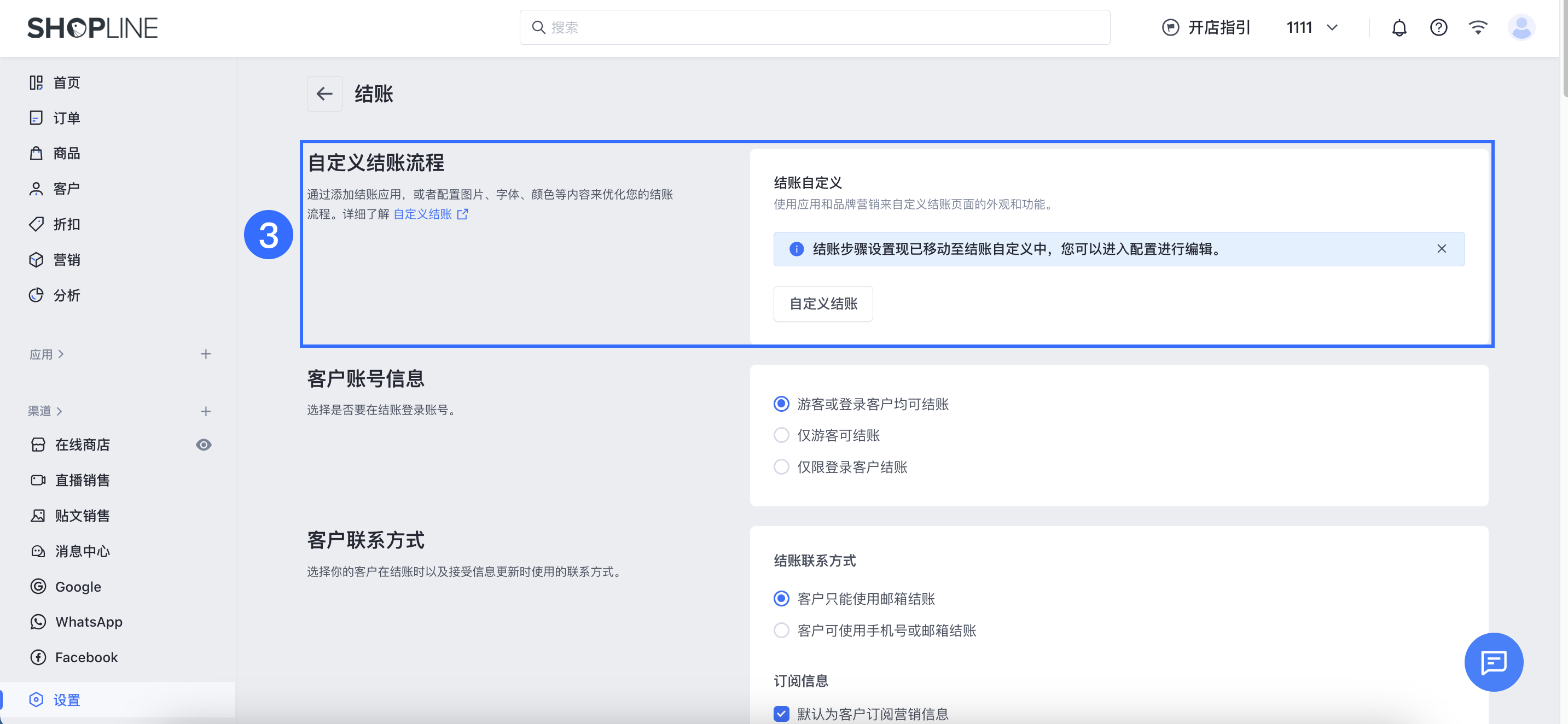This screenshot has height=724, width=1568.
Task: Select 仅游客可结账 radio option
Action: pyautogui.click(x=781, y=436)
